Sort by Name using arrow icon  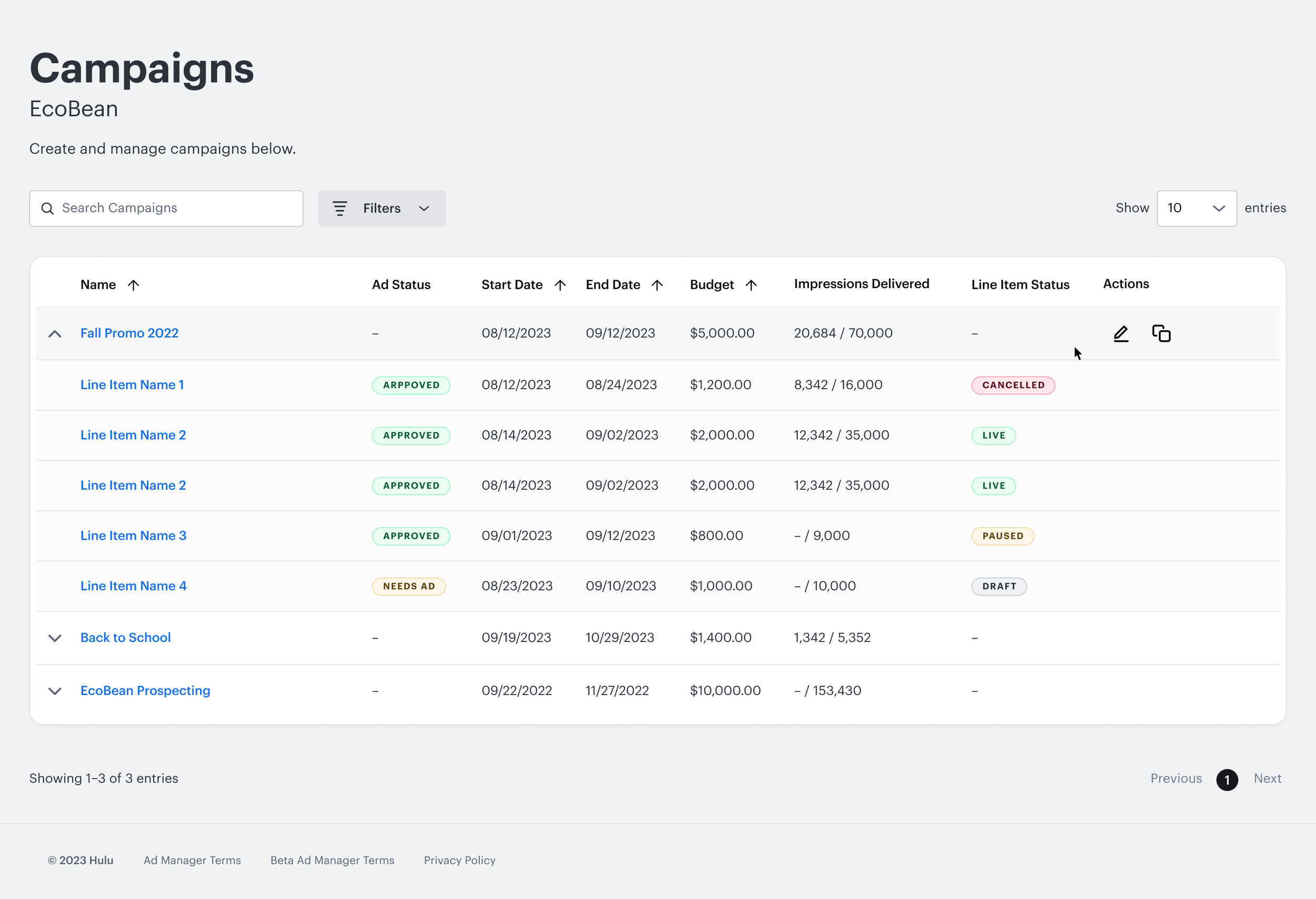click(x=133, y=285)
